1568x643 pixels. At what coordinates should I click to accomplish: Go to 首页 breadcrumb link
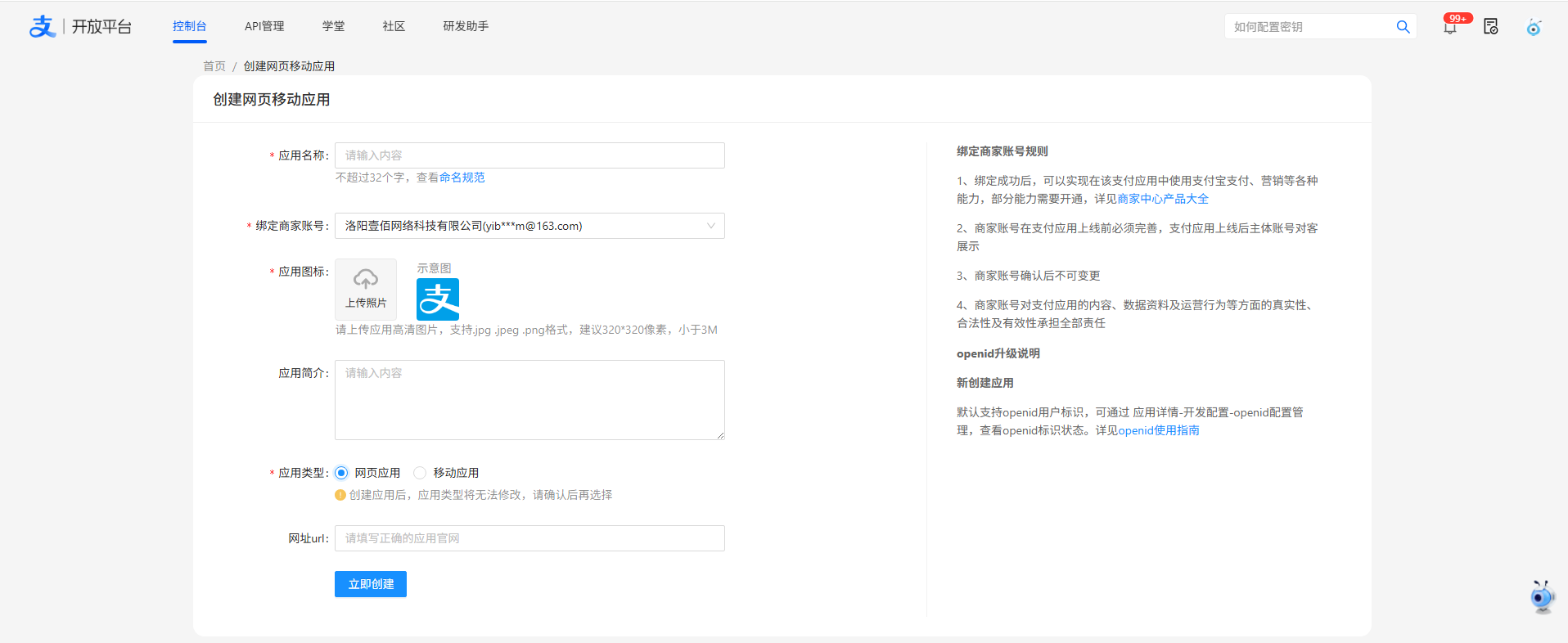tap(214, 66)
